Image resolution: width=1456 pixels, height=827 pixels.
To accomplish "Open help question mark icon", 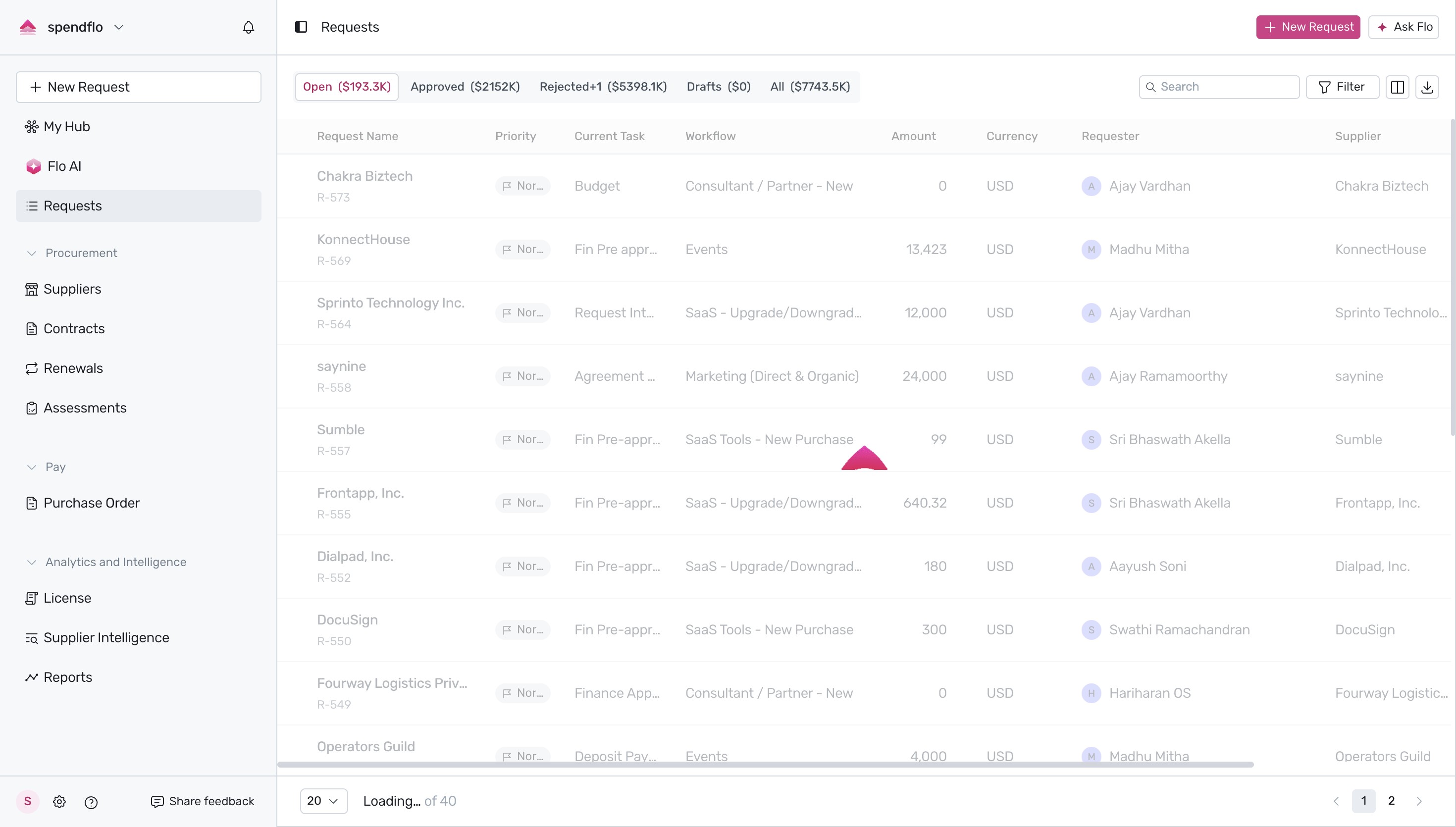I will [x=91, y=802].
